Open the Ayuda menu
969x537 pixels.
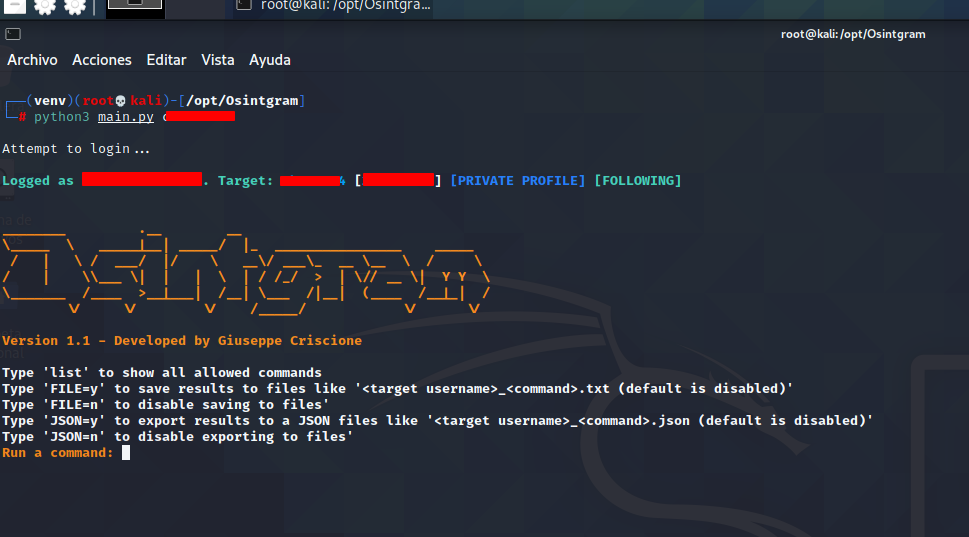tap(269, 60)
